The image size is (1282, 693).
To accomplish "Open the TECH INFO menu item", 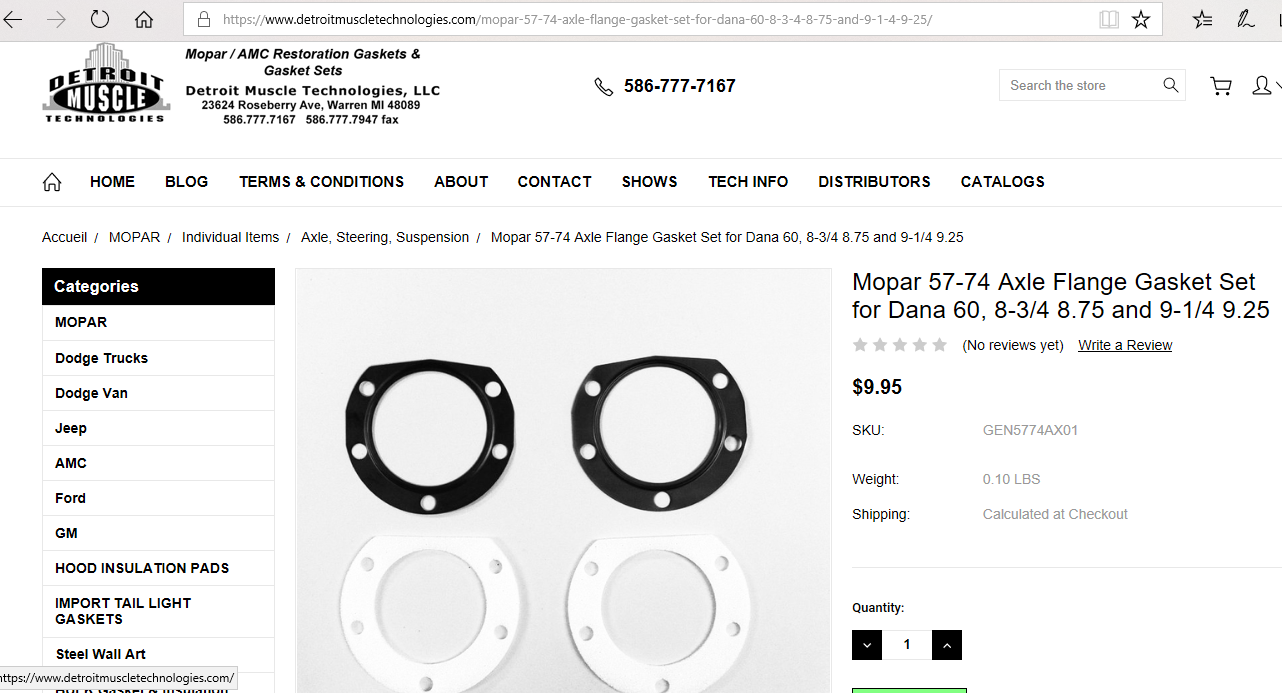I will tap(748, 182).
